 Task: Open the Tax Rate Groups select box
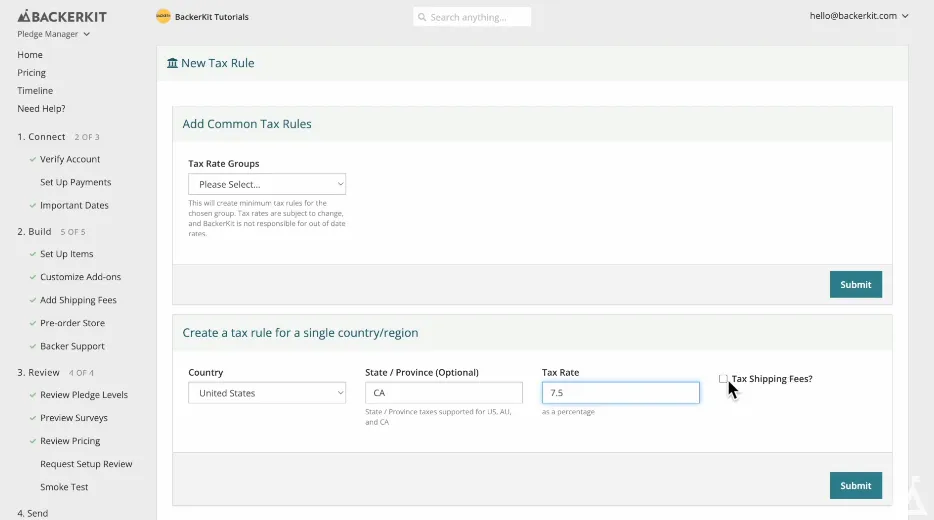267,184
